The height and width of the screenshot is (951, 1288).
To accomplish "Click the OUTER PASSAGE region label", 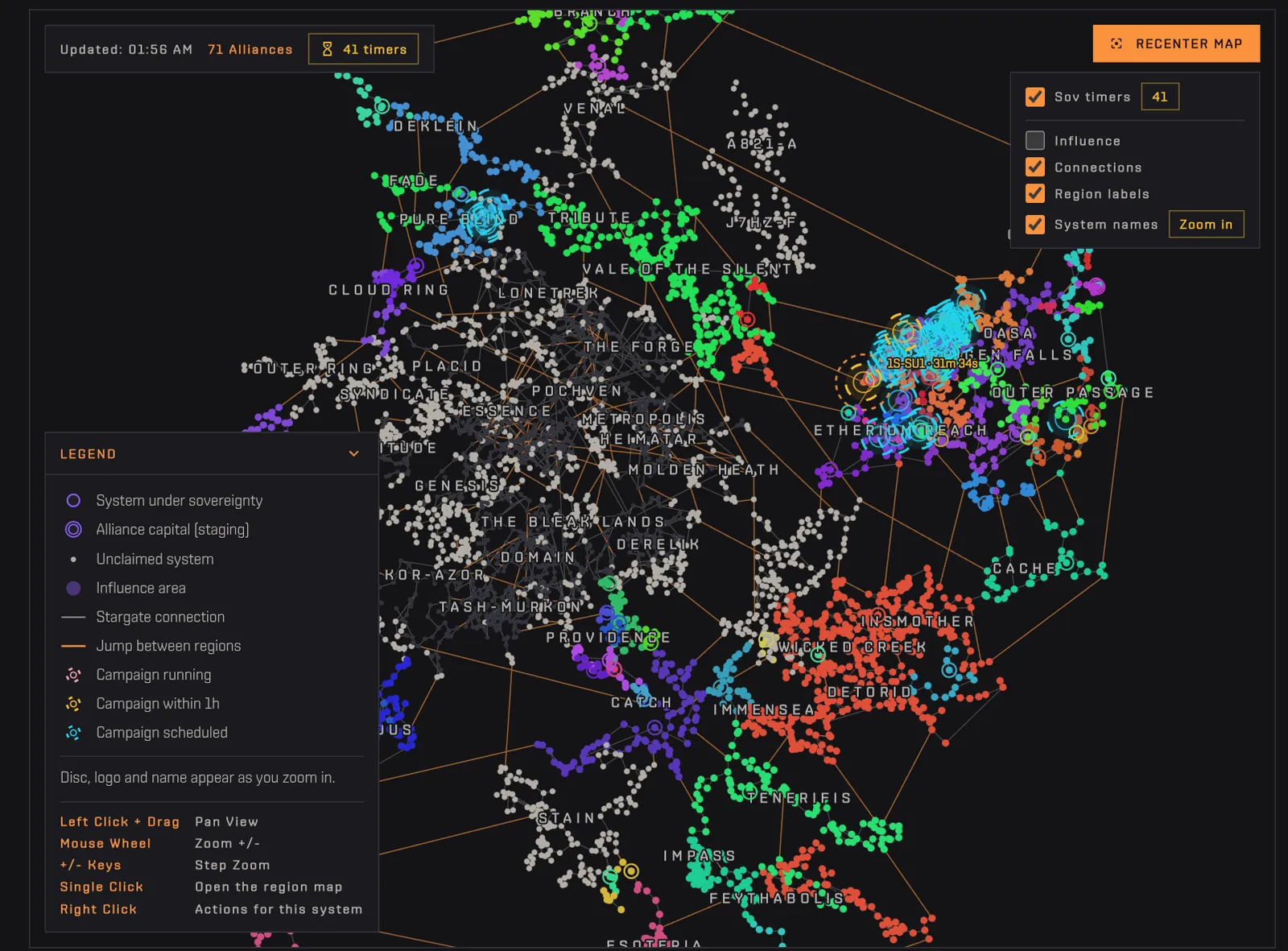I will point(1072,392).
